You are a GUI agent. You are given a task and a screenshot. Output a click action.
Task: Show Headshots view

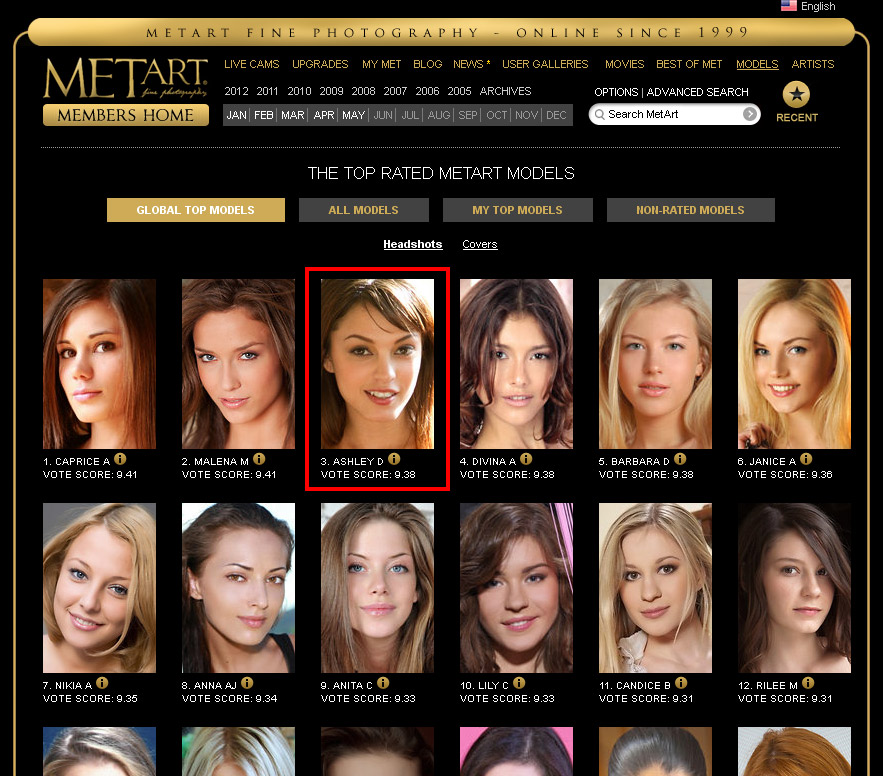tap(413, 244)
